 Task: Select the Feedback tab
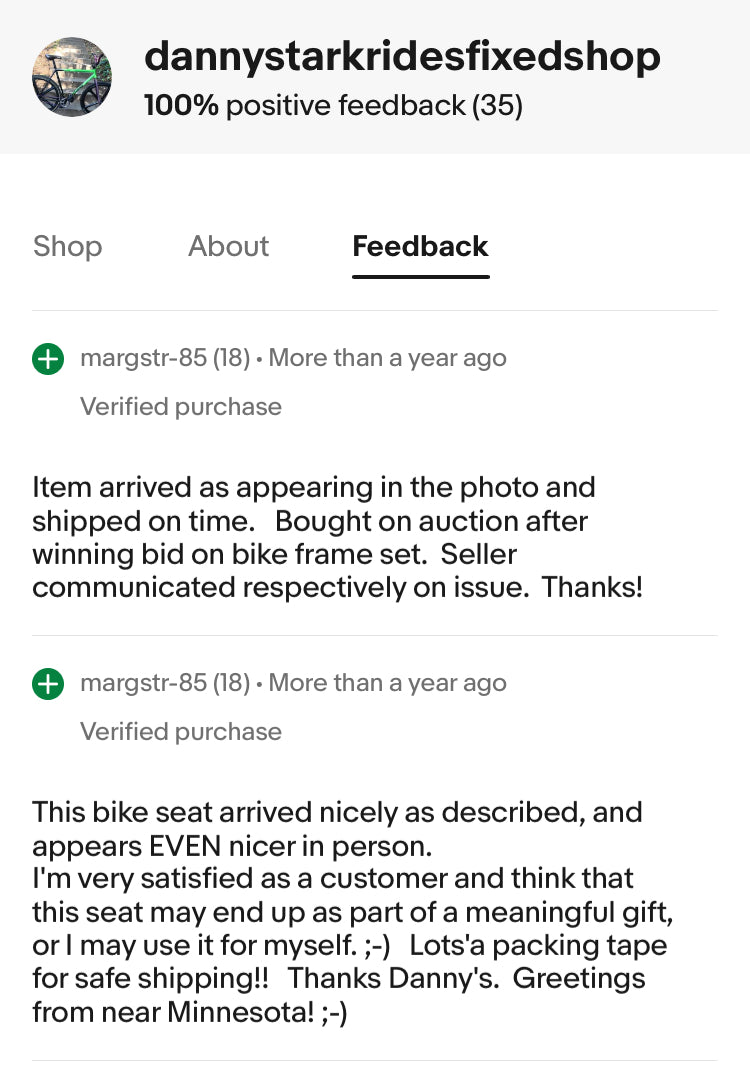coord(420,246)
